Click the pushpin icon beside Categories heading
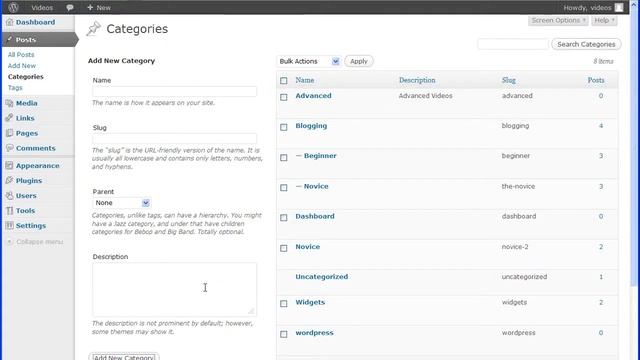Image resolution: width=640 pixels, height=360 pixels. tap(93, 29)
